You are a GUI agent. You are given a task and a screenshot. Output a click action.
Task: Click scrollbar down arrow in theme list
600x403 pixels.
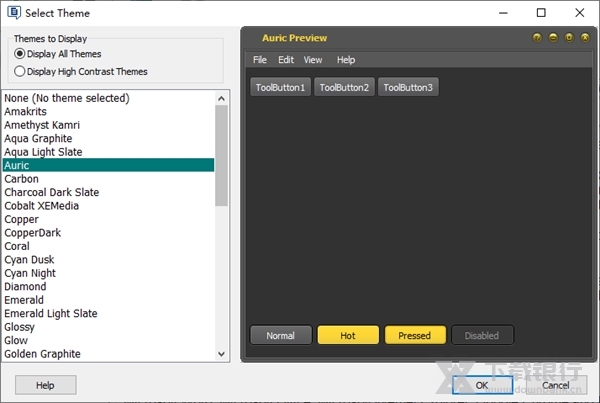point(222,353)
